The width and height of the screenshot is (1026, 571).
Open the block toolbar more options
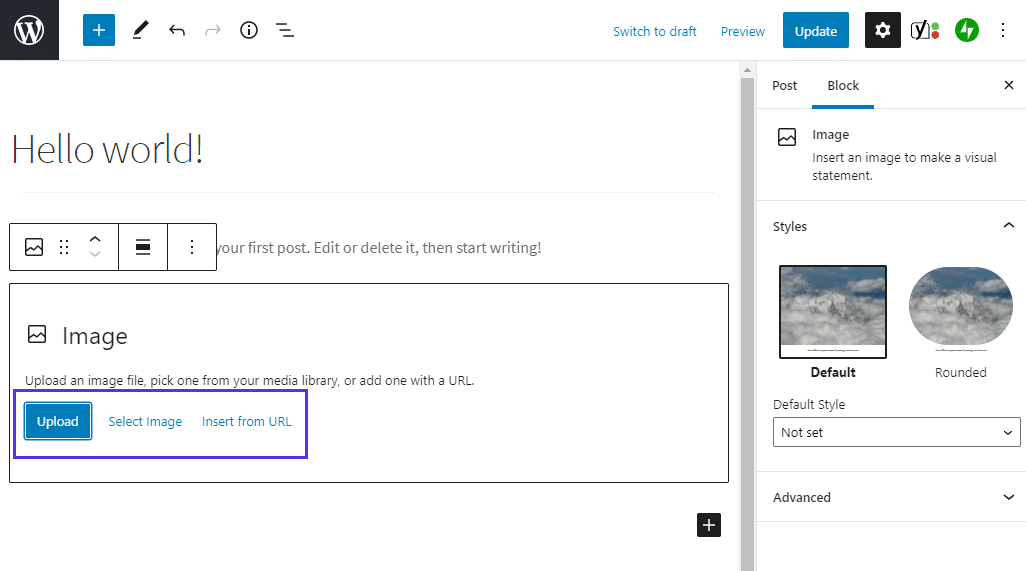point(192,247)
